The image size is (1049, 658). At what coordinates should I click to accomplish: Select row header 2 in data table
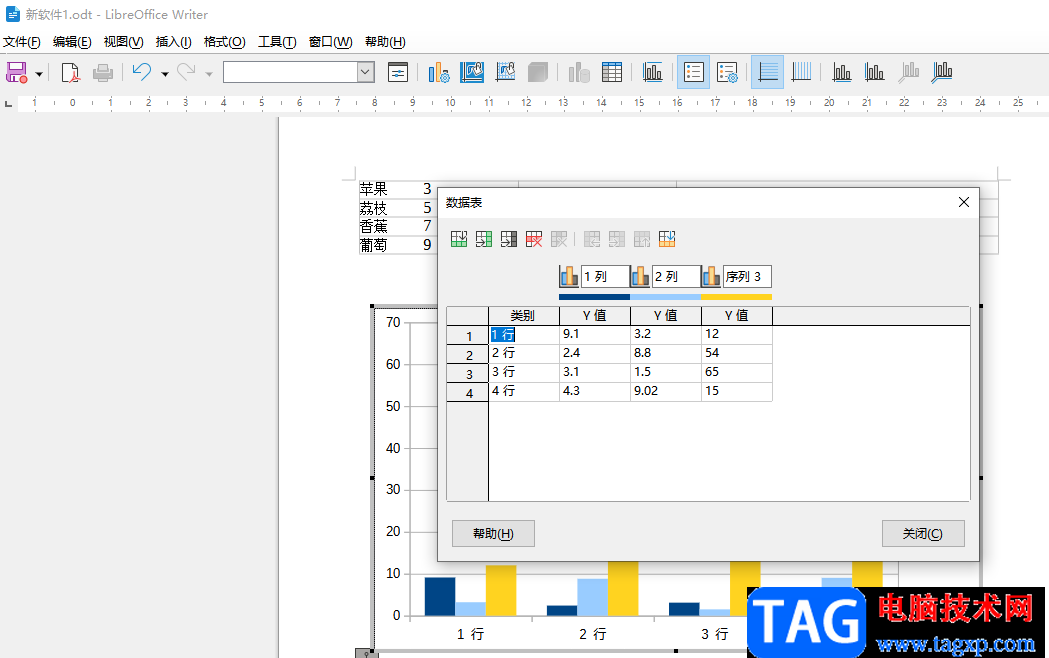point(468,355)
